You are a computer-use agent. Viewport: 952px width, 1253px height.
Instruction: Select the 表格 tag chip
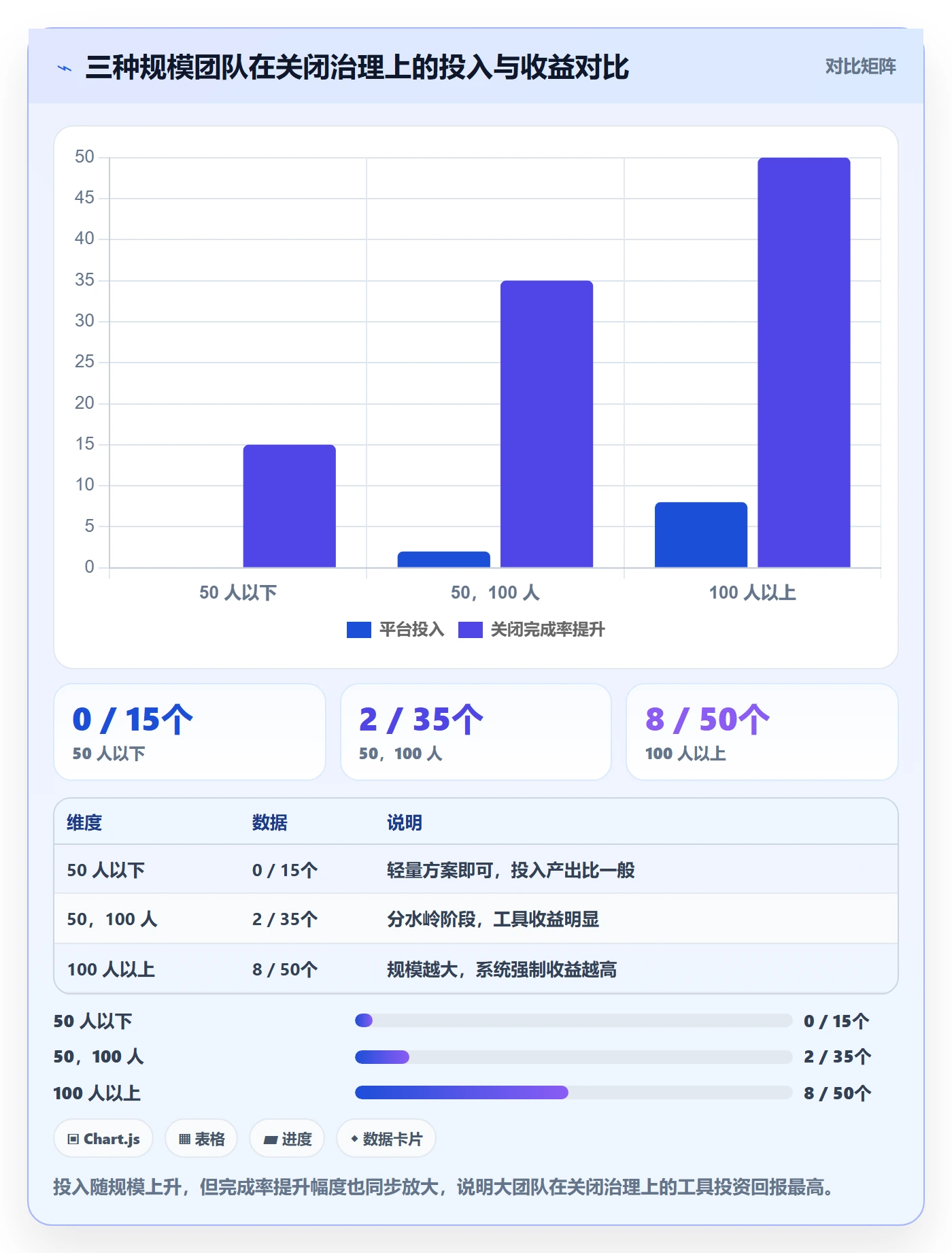pyautogui.click(x=201, y=1139)
